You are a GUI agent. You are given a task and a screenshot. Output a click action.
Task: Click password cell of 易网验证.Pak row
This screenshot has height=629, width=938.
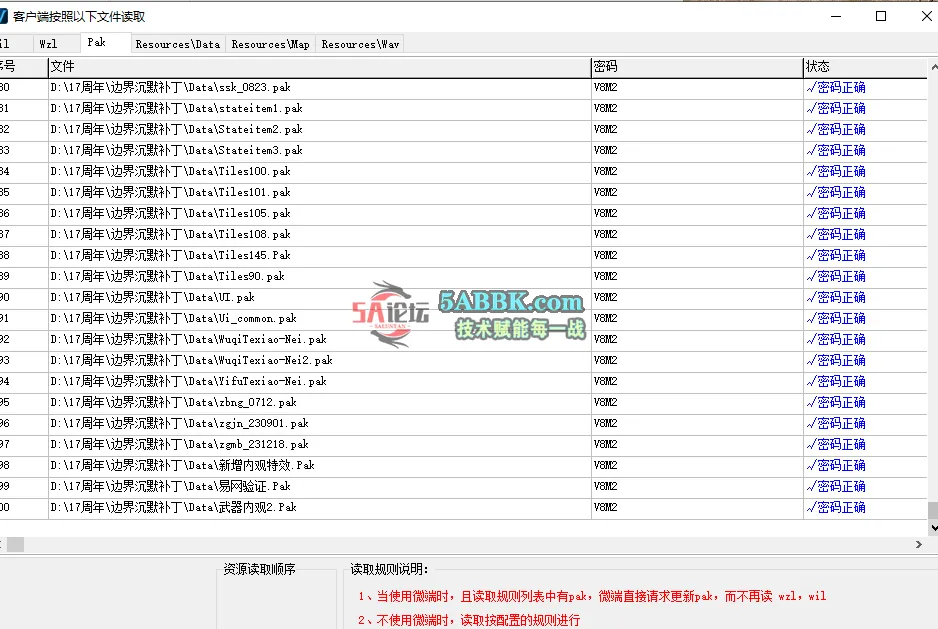[697, 486]
